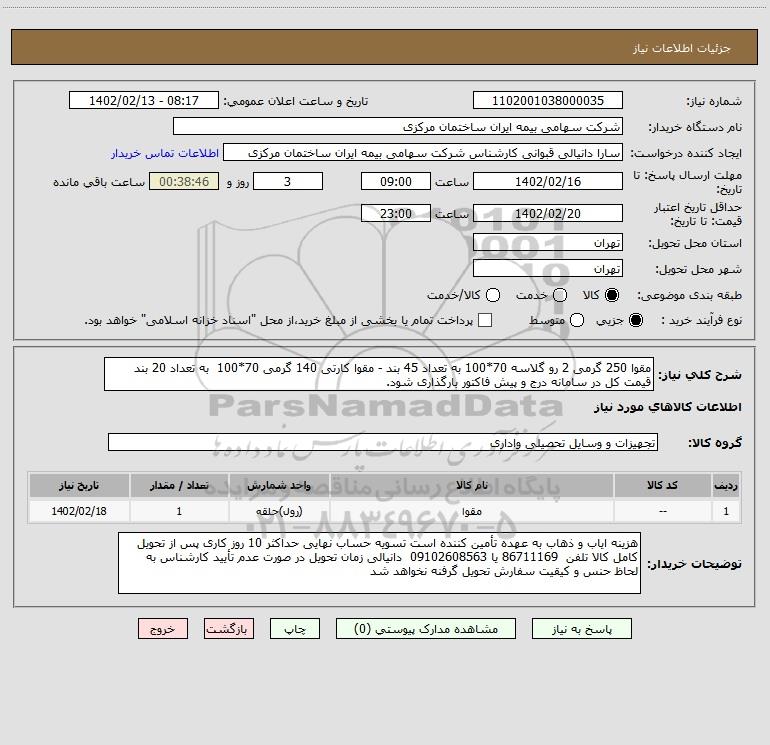Image resolution: width=770 pixels, height=745 pixels.
Task: Click the validity time field 23:00
Action: tap(396, 213)
